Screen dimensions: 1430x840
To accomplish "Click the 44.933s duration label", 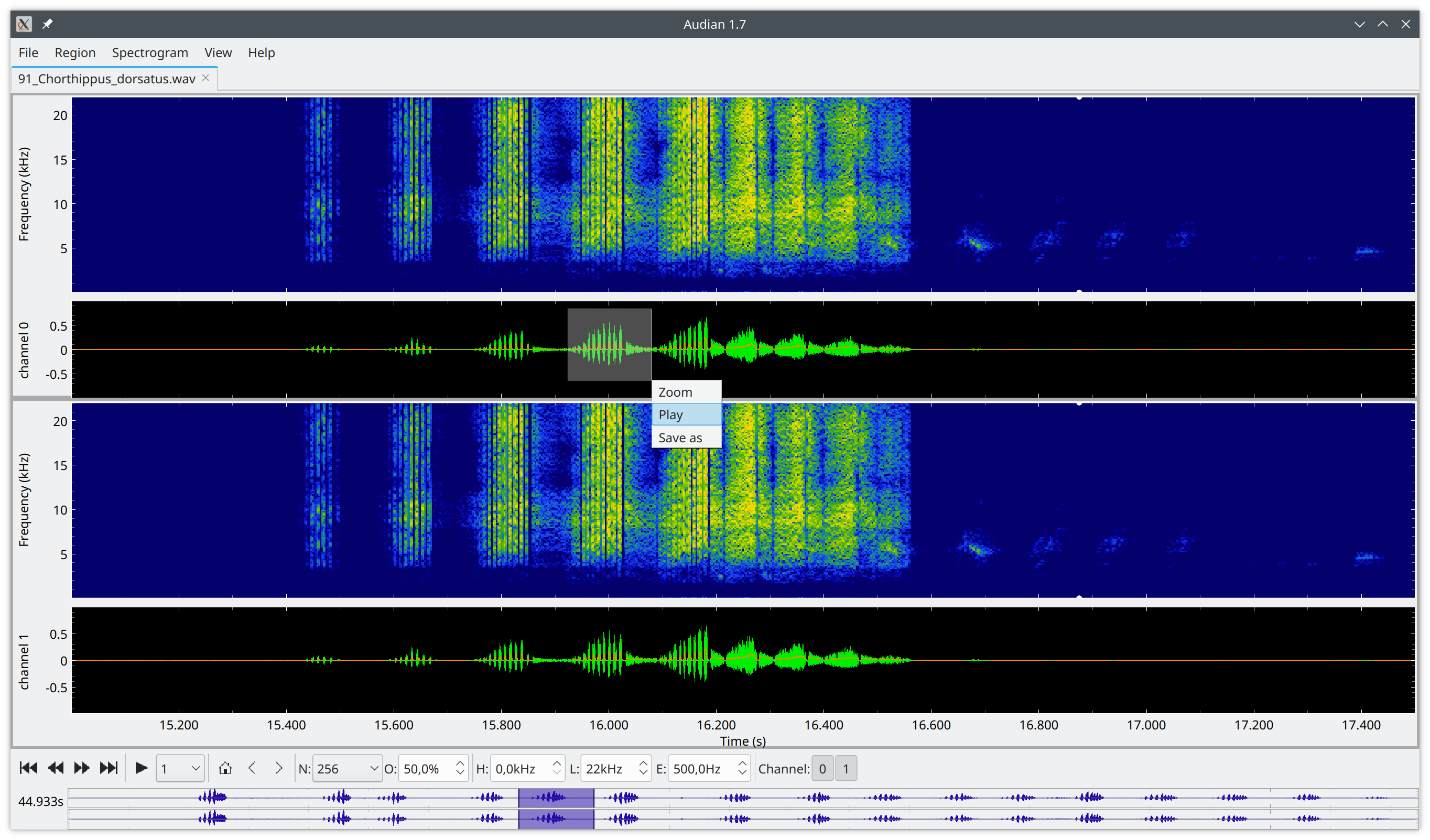I will [x=40, y=801].
